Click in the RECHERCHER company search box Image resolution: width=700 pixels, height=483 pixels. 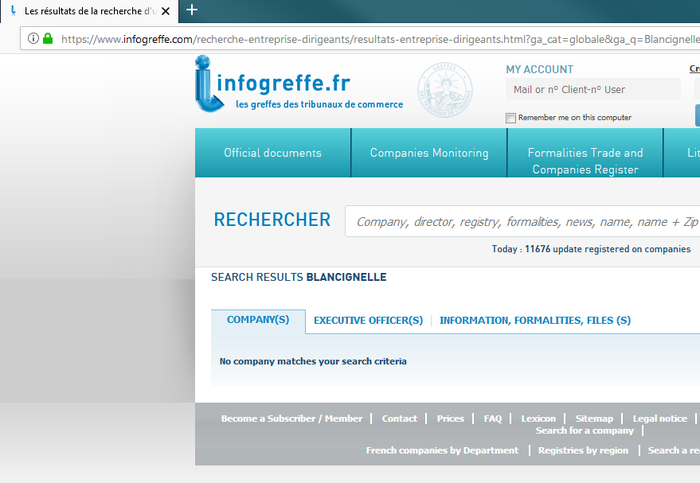[522, 221]
